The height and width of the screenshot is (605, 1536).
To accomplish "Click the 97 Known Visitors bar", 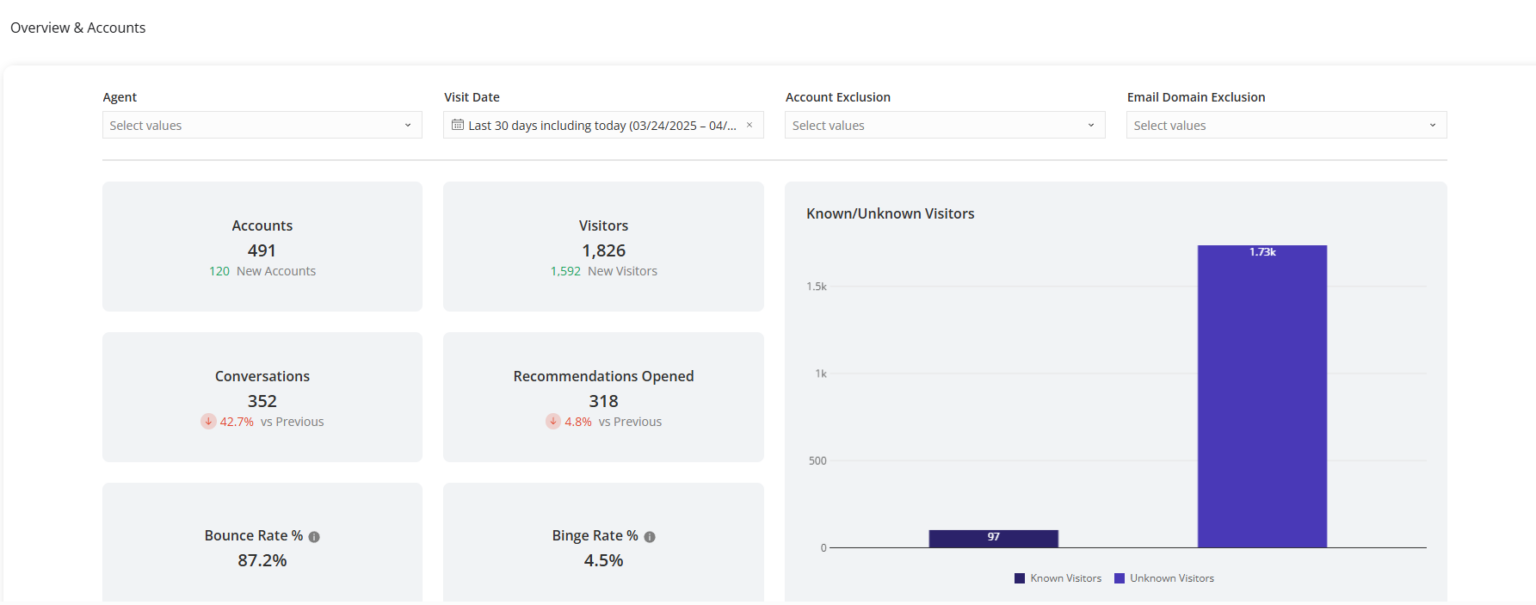I will pos(993,538).
